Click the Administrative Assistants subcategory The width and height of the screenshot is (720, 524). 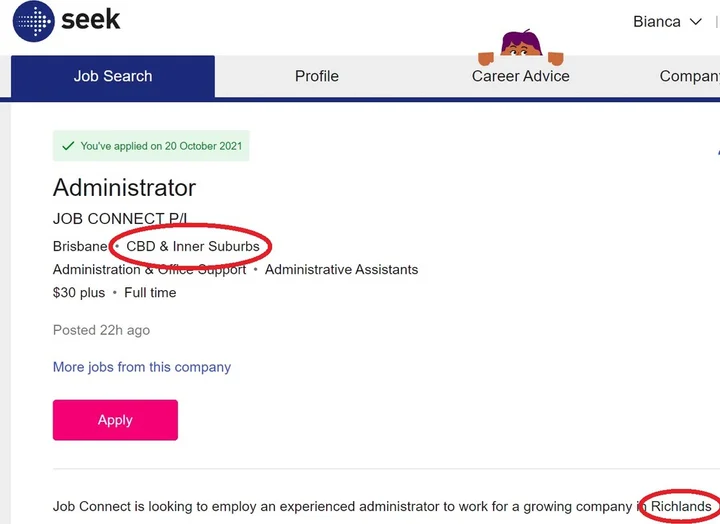342,270
